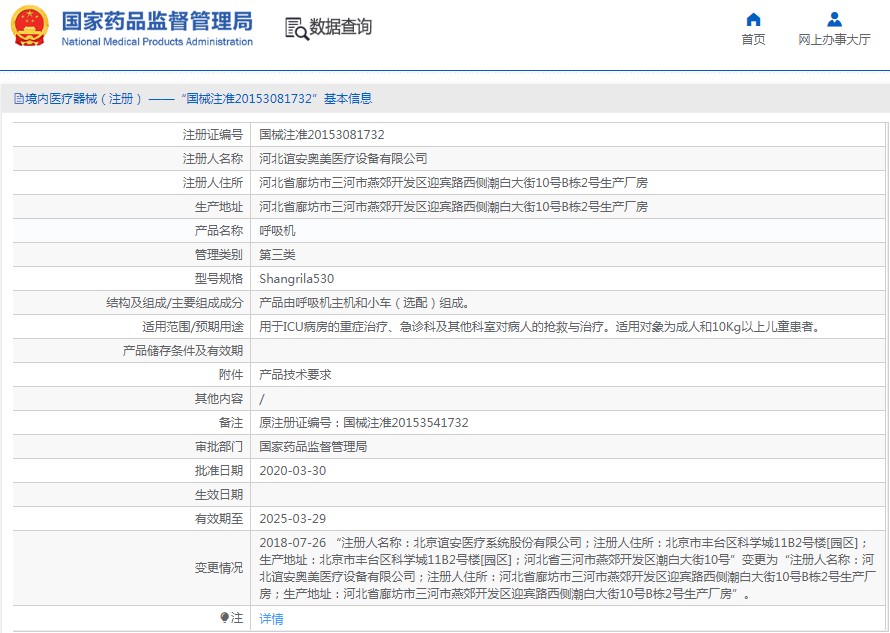Open the 数据查询 search icon

(x=297, y=28)
